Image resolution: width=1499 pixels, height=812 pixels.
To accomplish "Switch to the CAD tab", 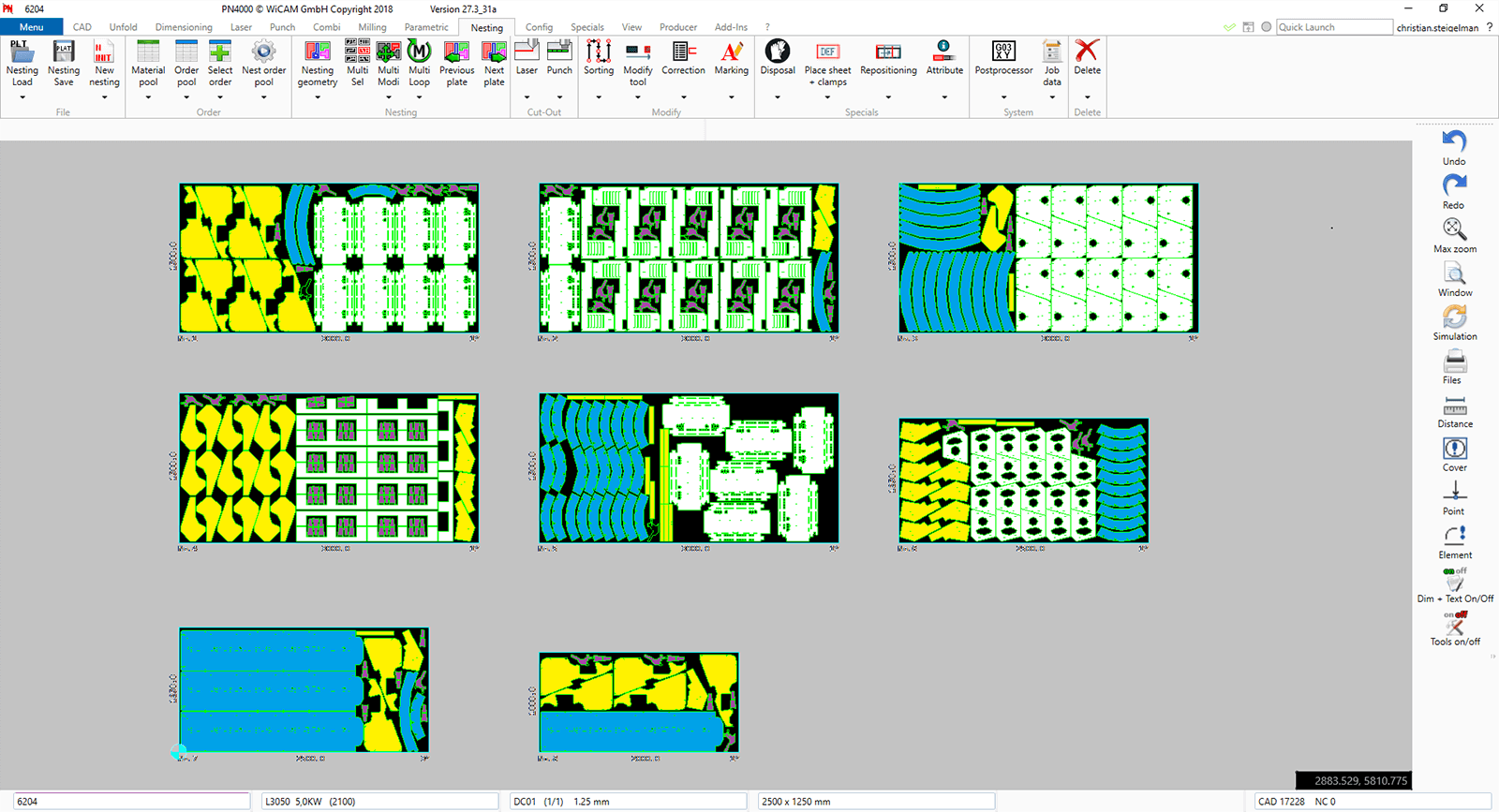I will click(82, 27).
